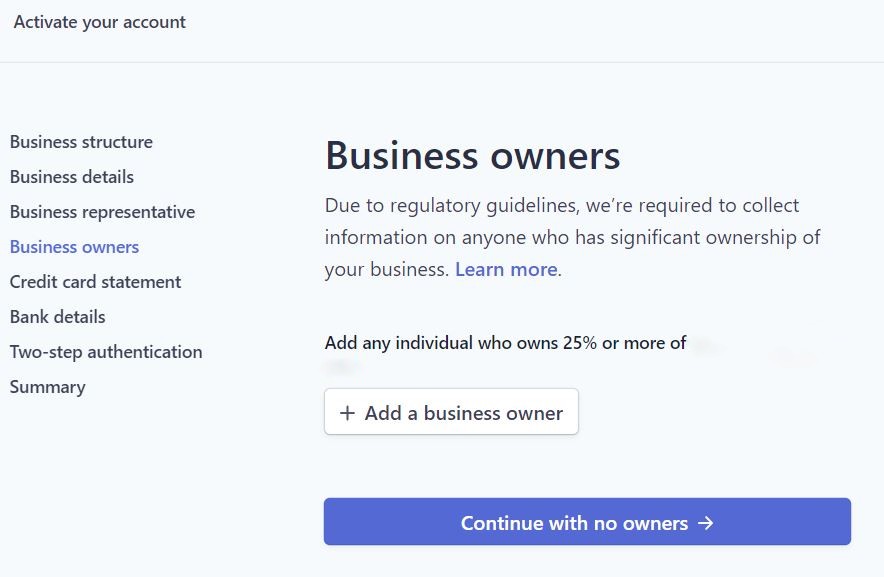
Task: Open the Business structure step
Action: click(81, 142)
